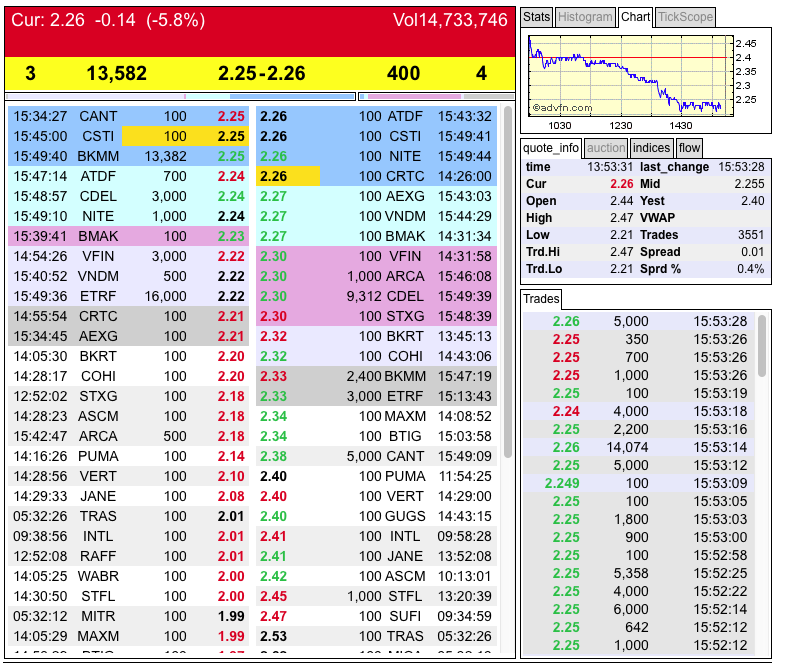
Task: Select the ATDF bid row of 700
Action: (x=129, y=176)
